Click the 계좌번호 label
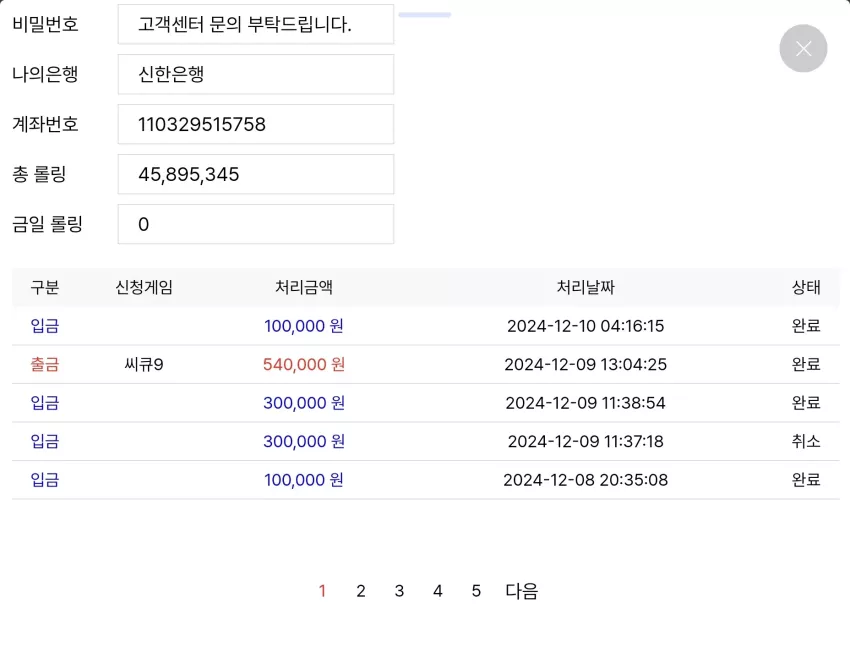Viewport: 850px width, 653px height. click(46, 124)
